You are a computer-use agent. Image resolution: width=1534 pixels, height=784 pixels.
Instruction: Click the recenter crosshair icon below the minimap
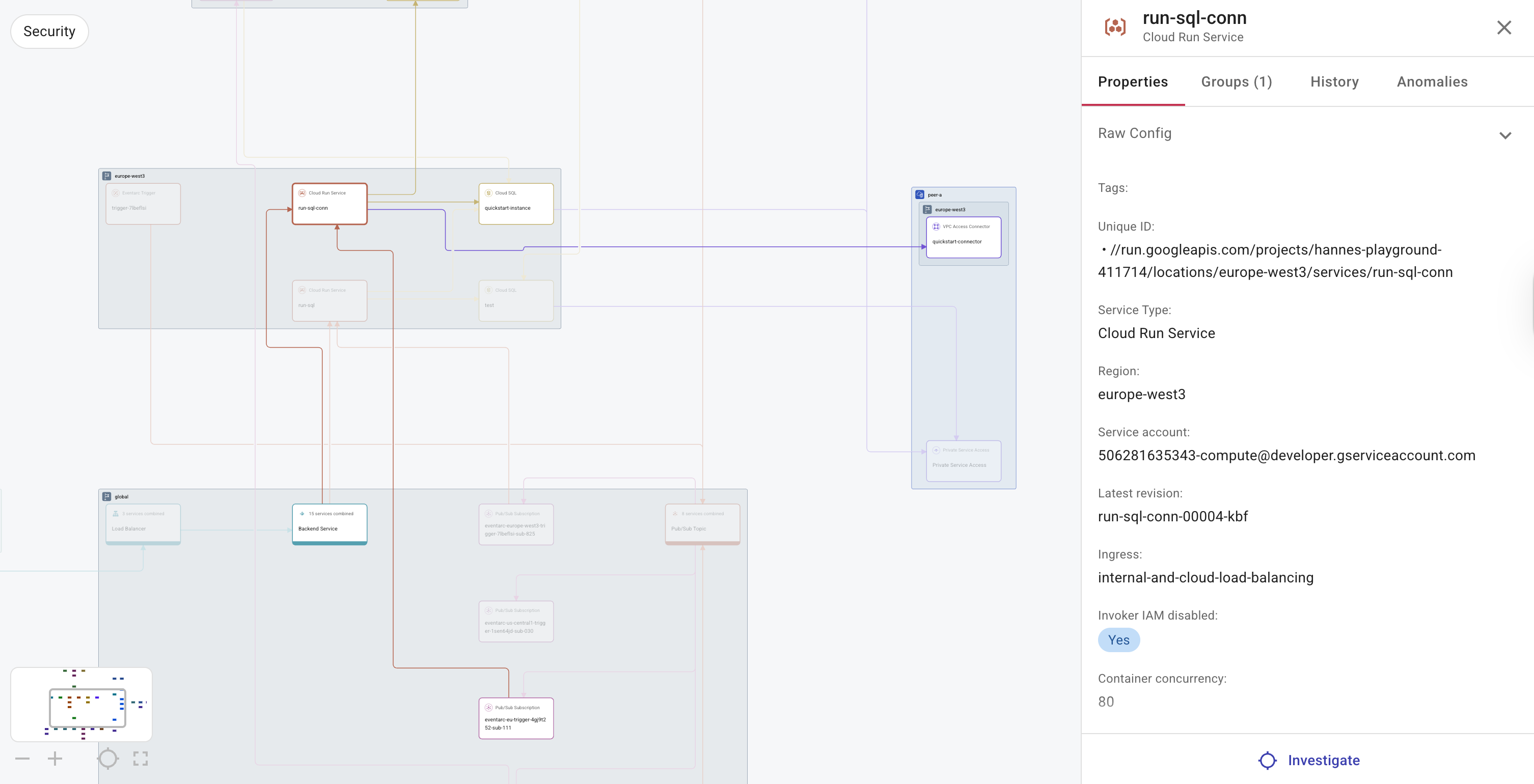(x=108, y=759)
